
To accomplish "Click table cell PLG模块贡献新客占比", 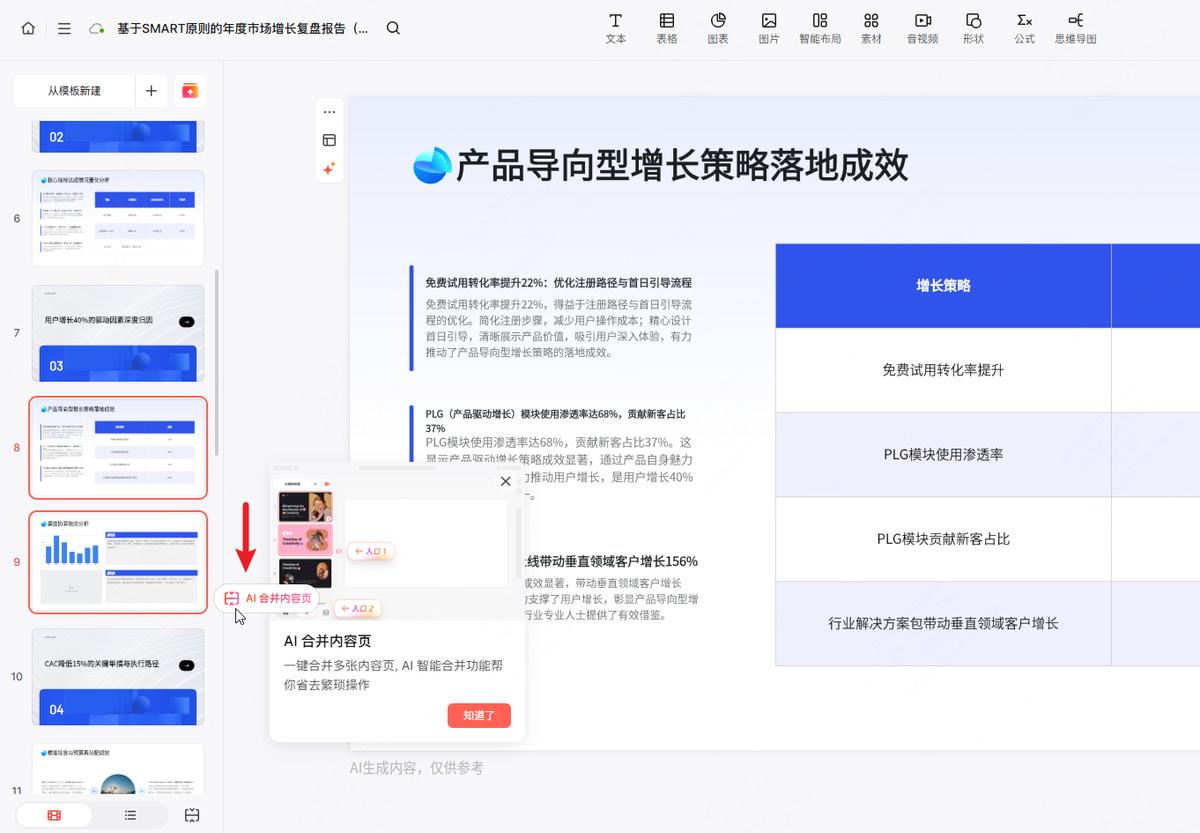I will [943, 539].
